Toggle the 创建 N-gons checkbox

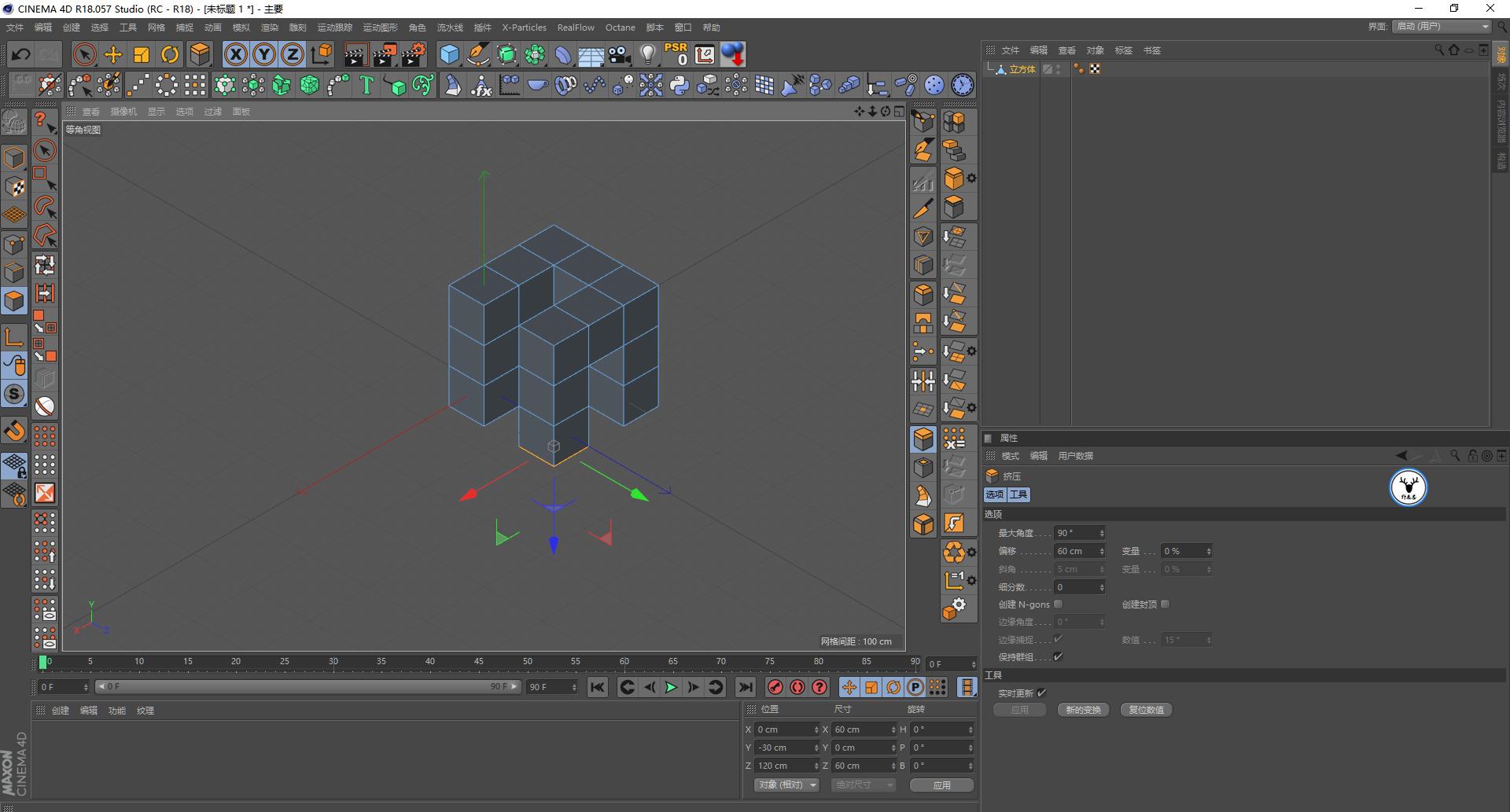[1058, 604]
